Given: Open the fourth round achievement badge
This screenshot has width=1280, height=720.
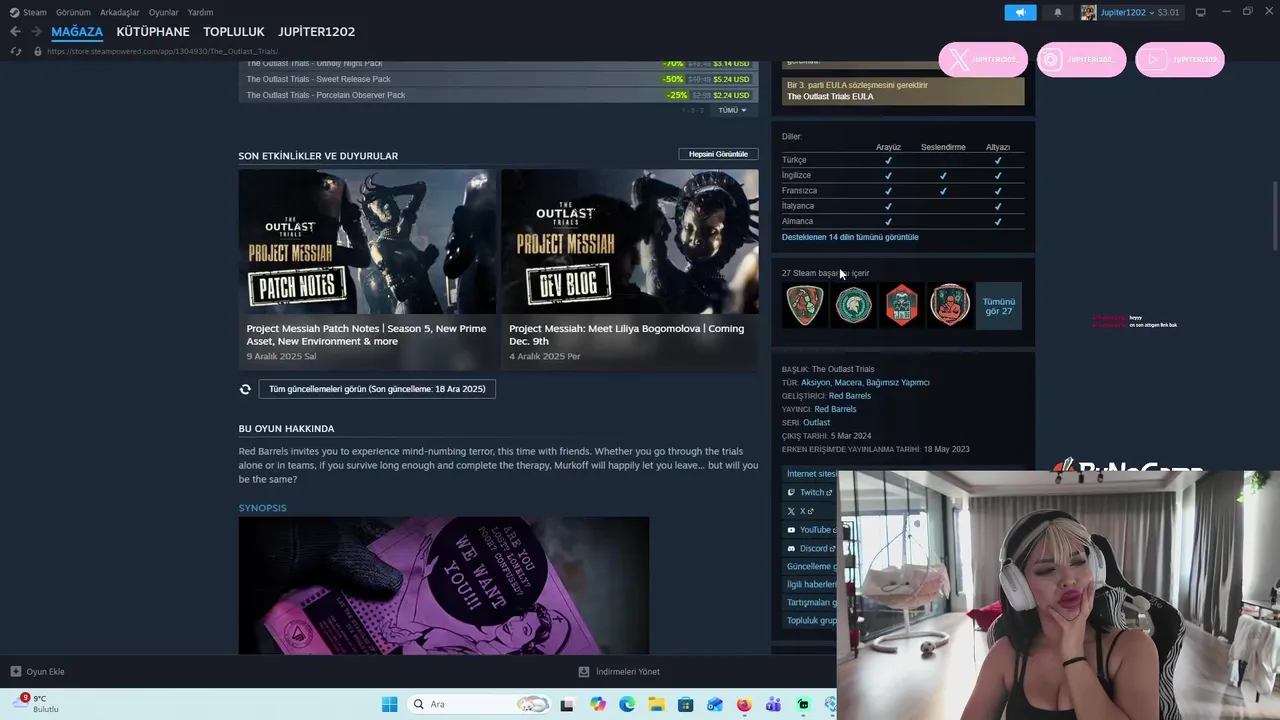Looking at the screenshot, I should click(949, 305).
